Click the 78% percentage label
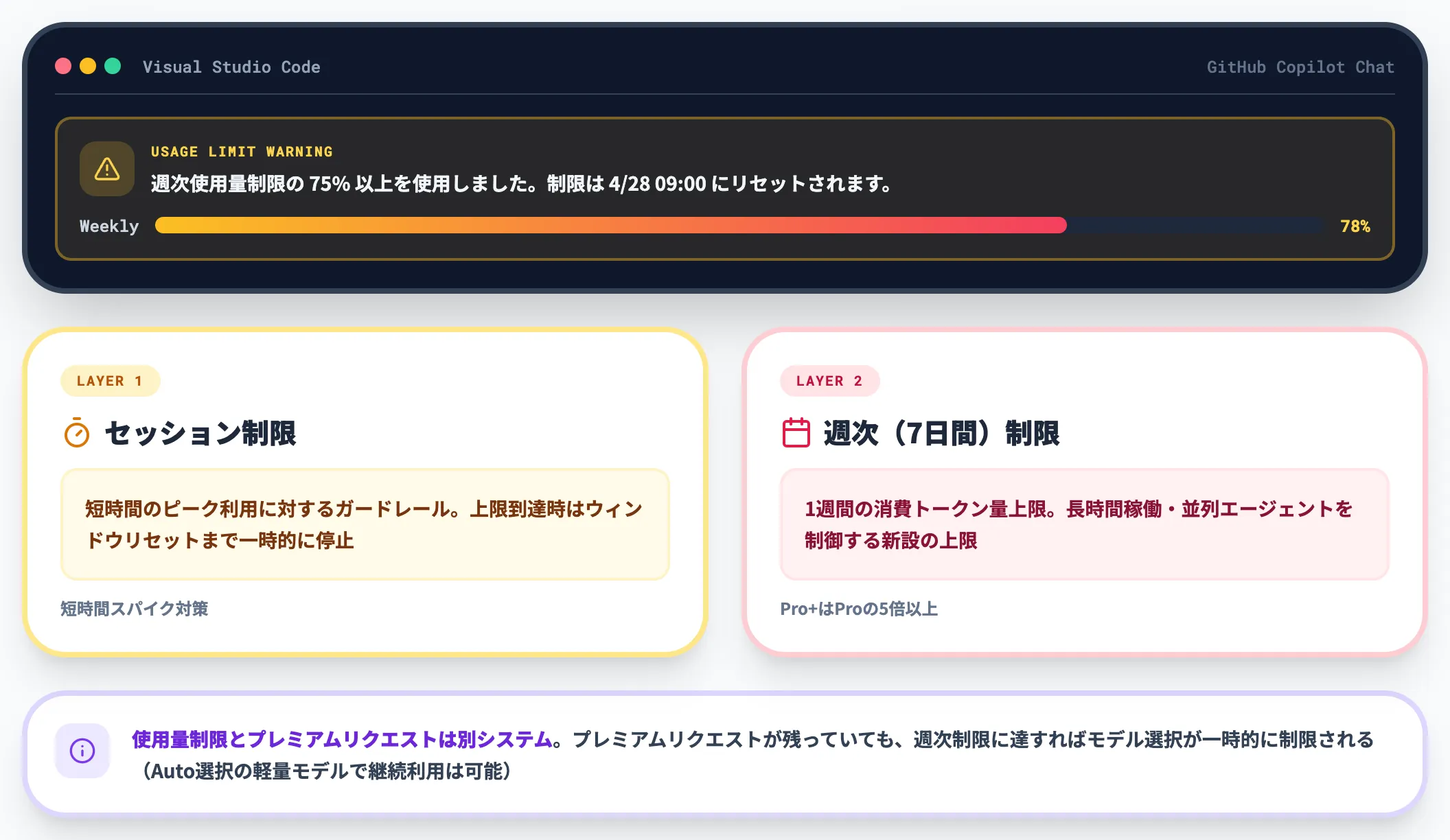 click(1354, 226)
